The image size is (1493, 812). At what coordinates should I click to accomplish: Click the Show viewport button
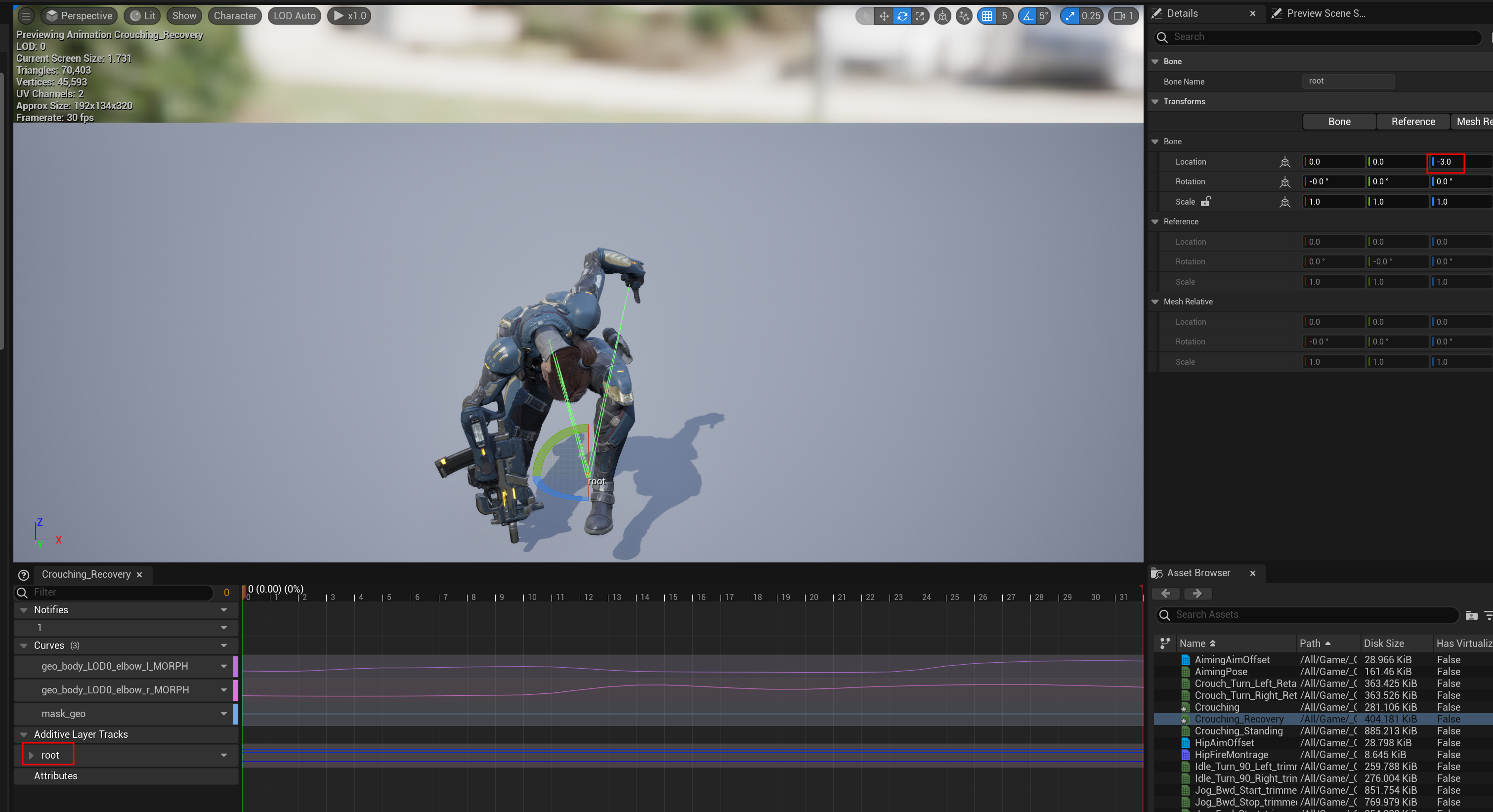tap(184, 16)
